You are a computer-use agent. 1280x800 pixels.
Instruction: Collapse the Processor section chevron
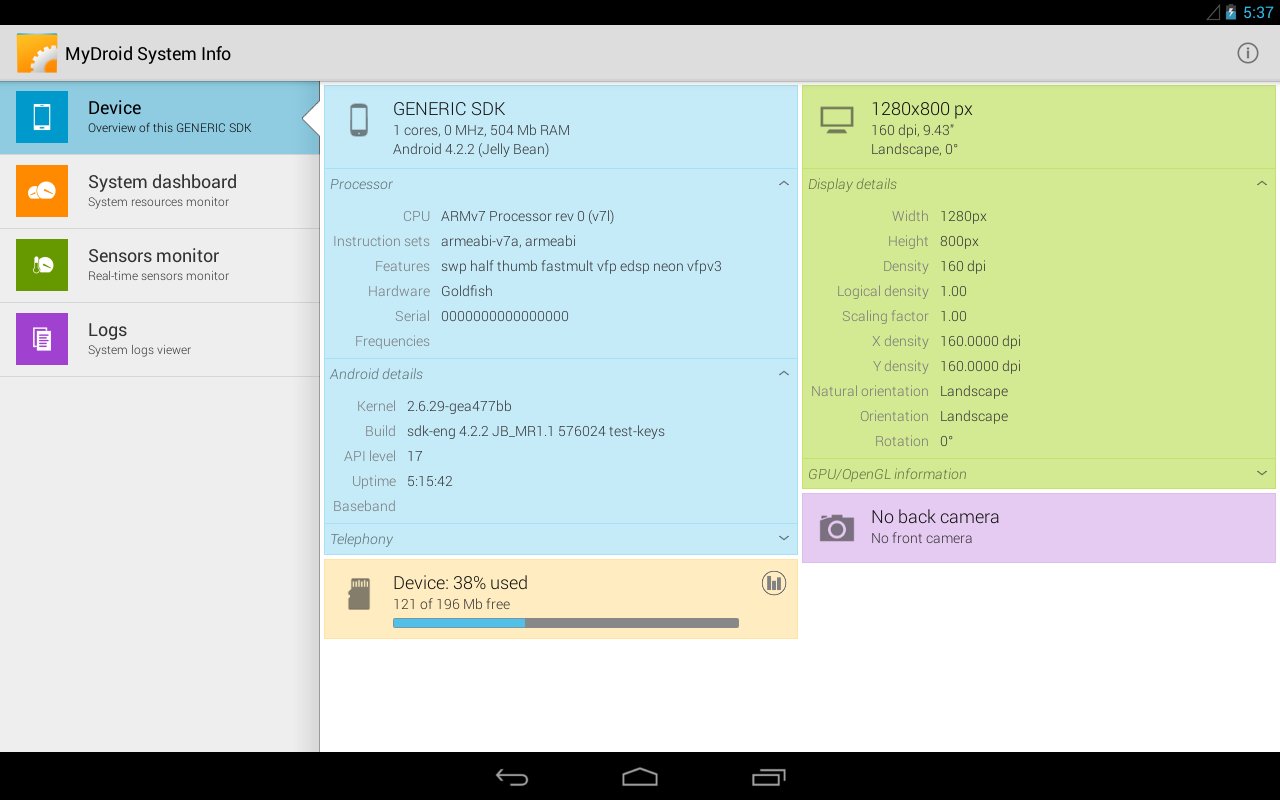[784, 184]
